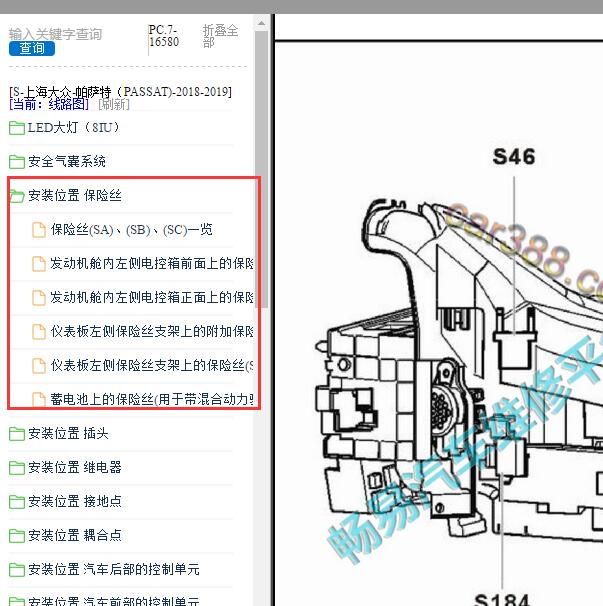Click document icon for 发动机舱内左侧电控箱前面上的保险
Screen dimensions: 603x606
coord(39,264)
